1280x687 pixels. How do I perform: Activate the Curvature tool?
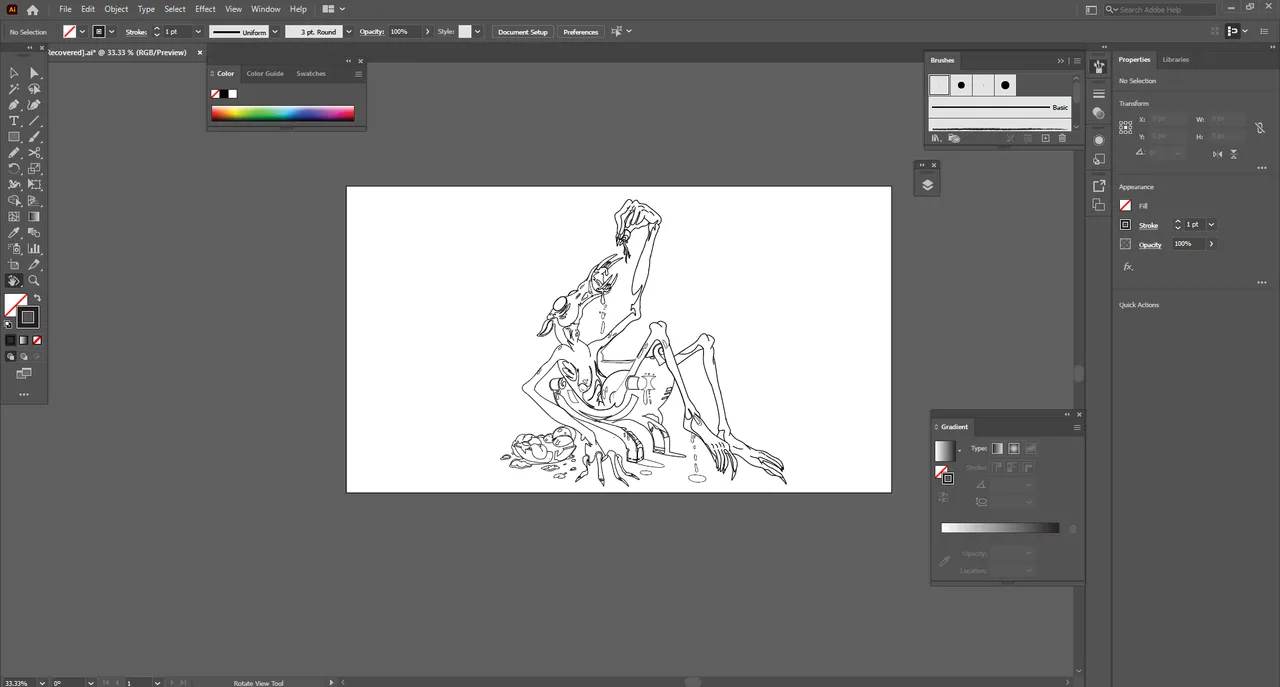(x=34, y=105)
